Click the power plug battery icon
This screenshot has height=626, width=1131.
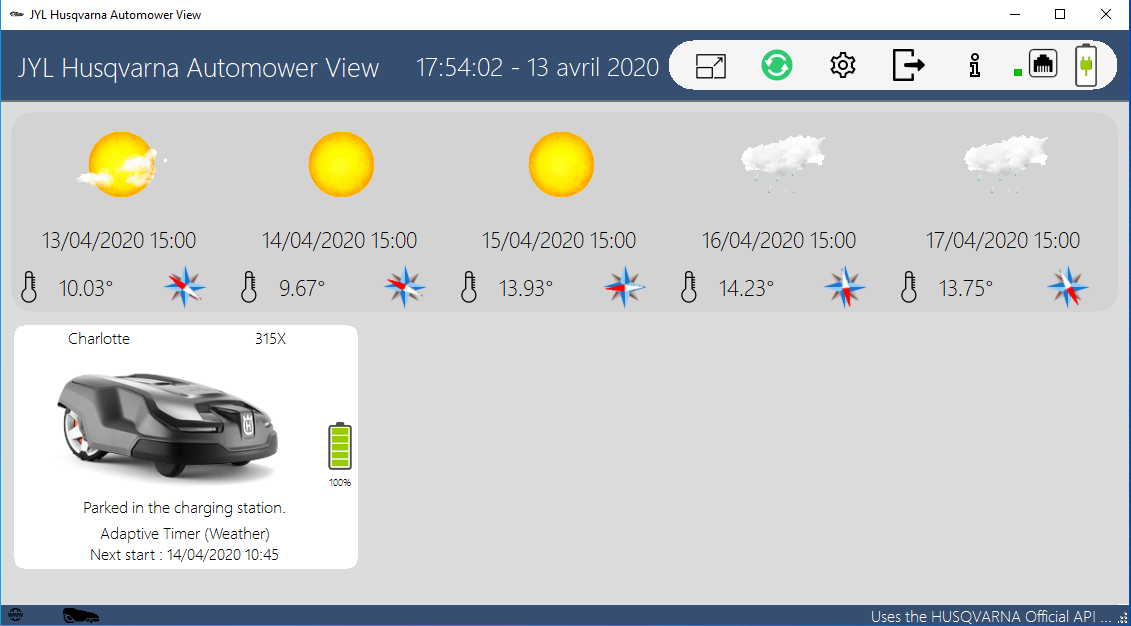click(x=1086, y=65)
